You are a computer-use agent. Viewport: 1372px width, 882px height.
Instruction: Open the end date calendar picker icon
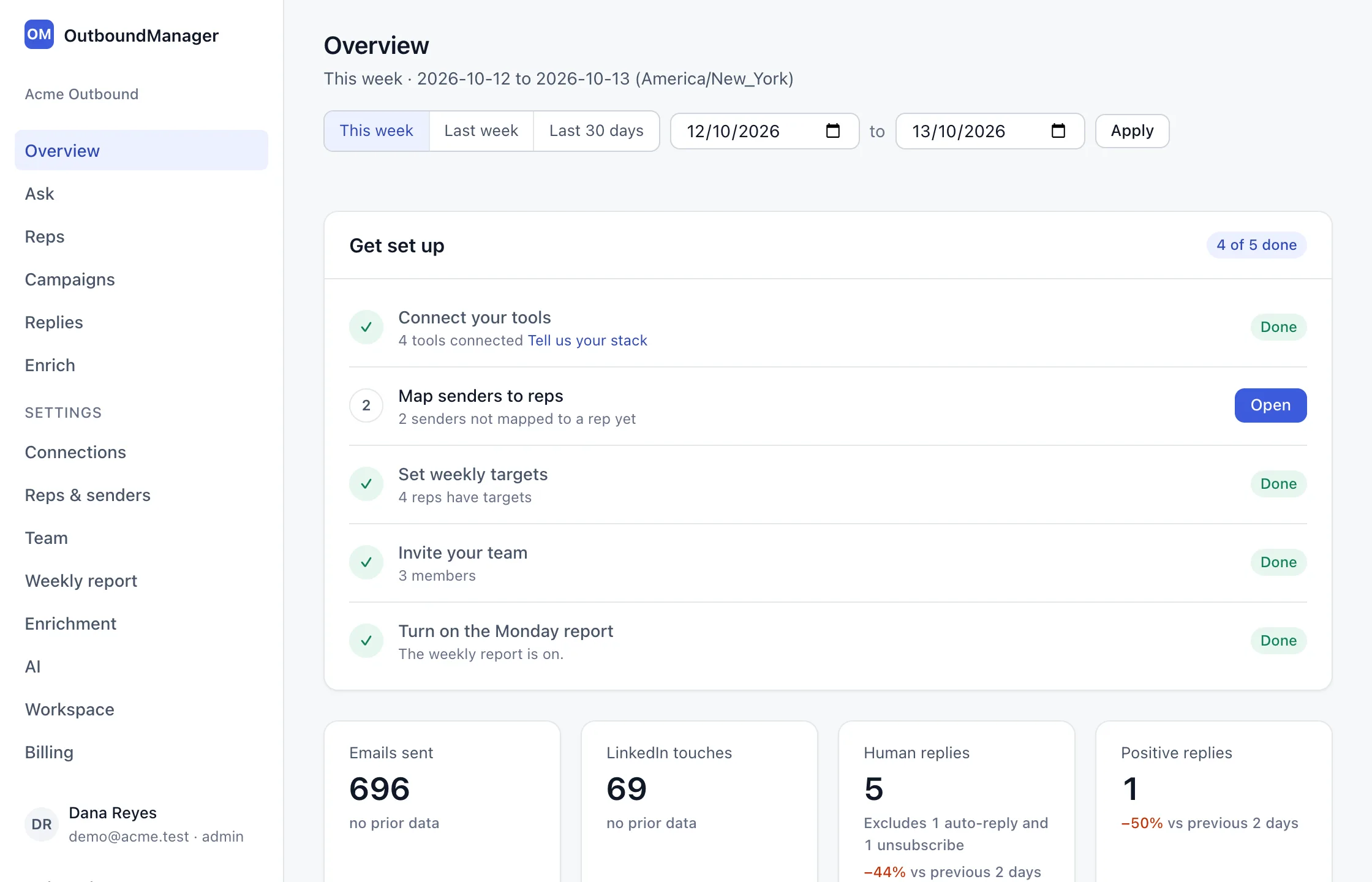[1058, 130]
